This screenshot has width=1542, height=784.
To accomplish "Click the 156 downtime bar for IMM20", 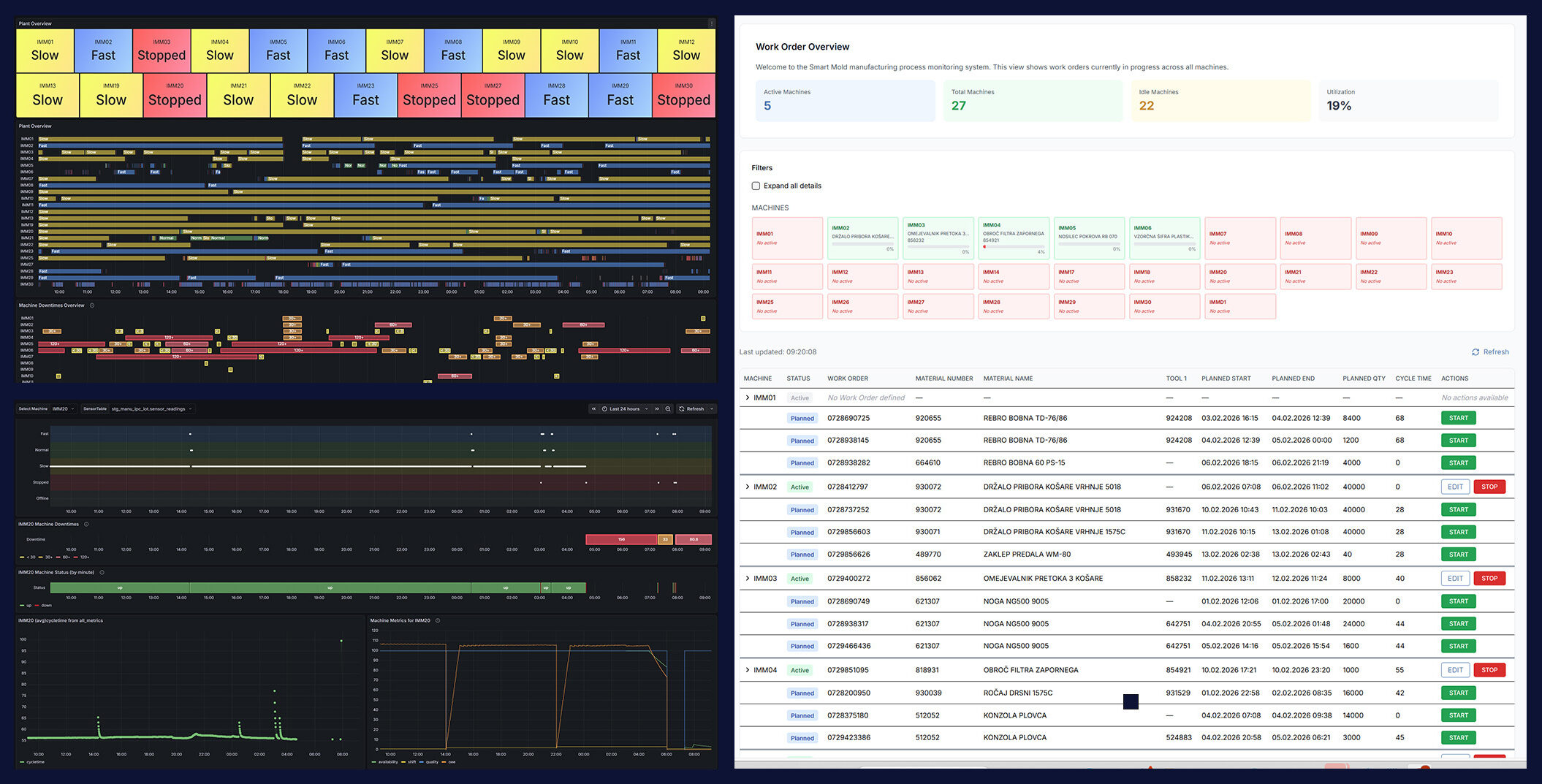I will coord(621,539).
